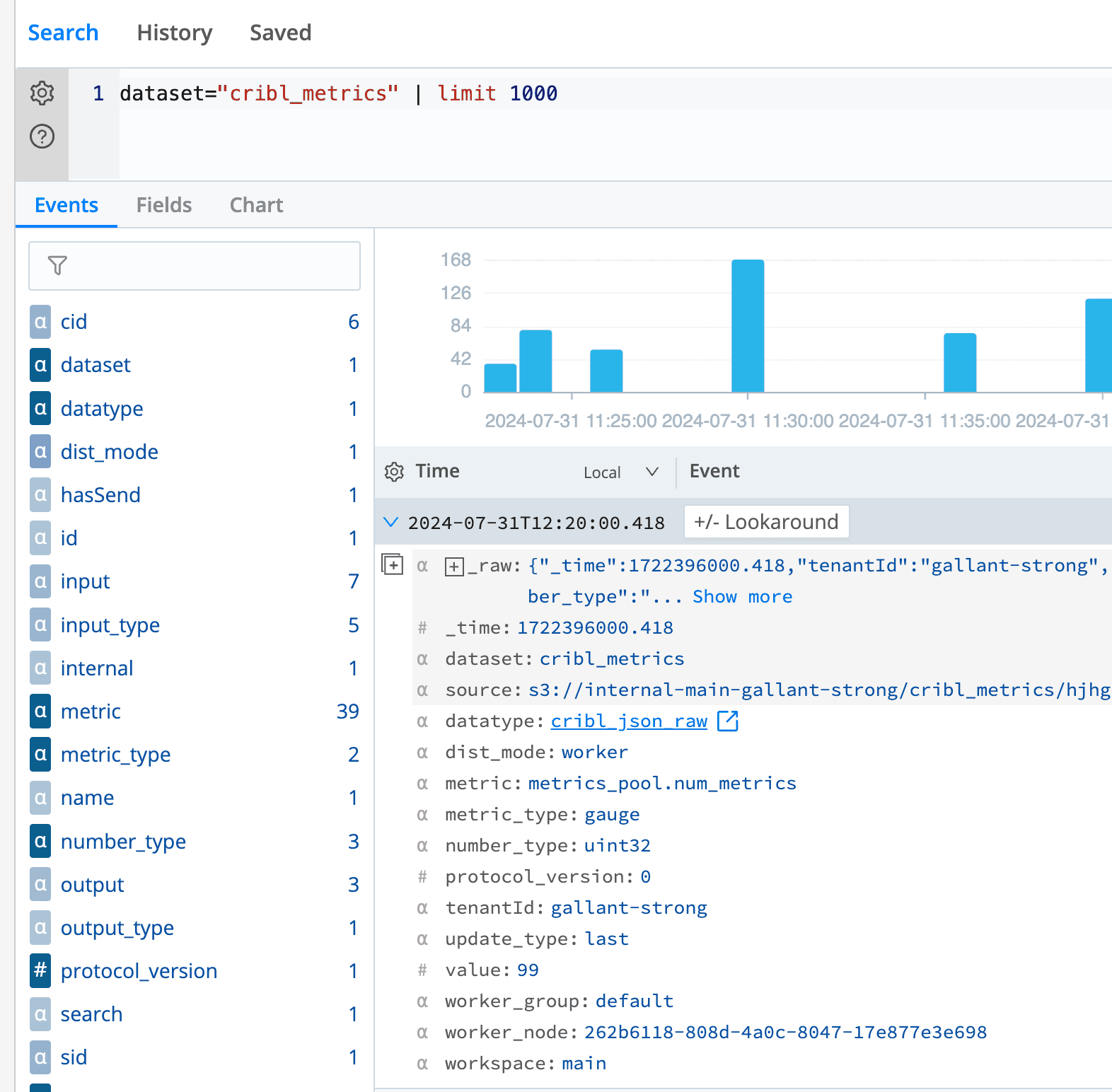Click the tallest bar in the histogram

point(747,325)
